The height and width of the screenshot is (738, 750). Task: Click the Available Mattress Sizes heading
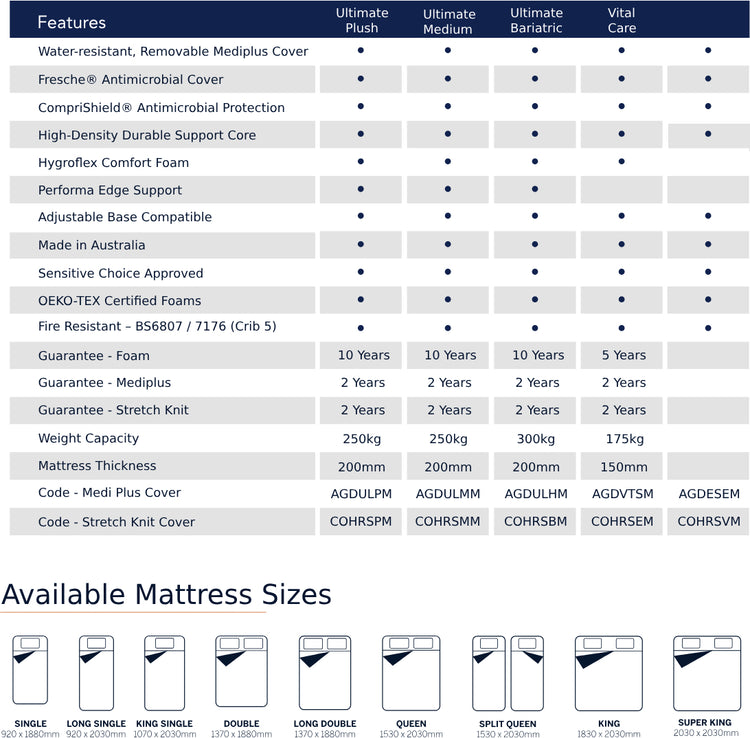[x=166, y=594]
